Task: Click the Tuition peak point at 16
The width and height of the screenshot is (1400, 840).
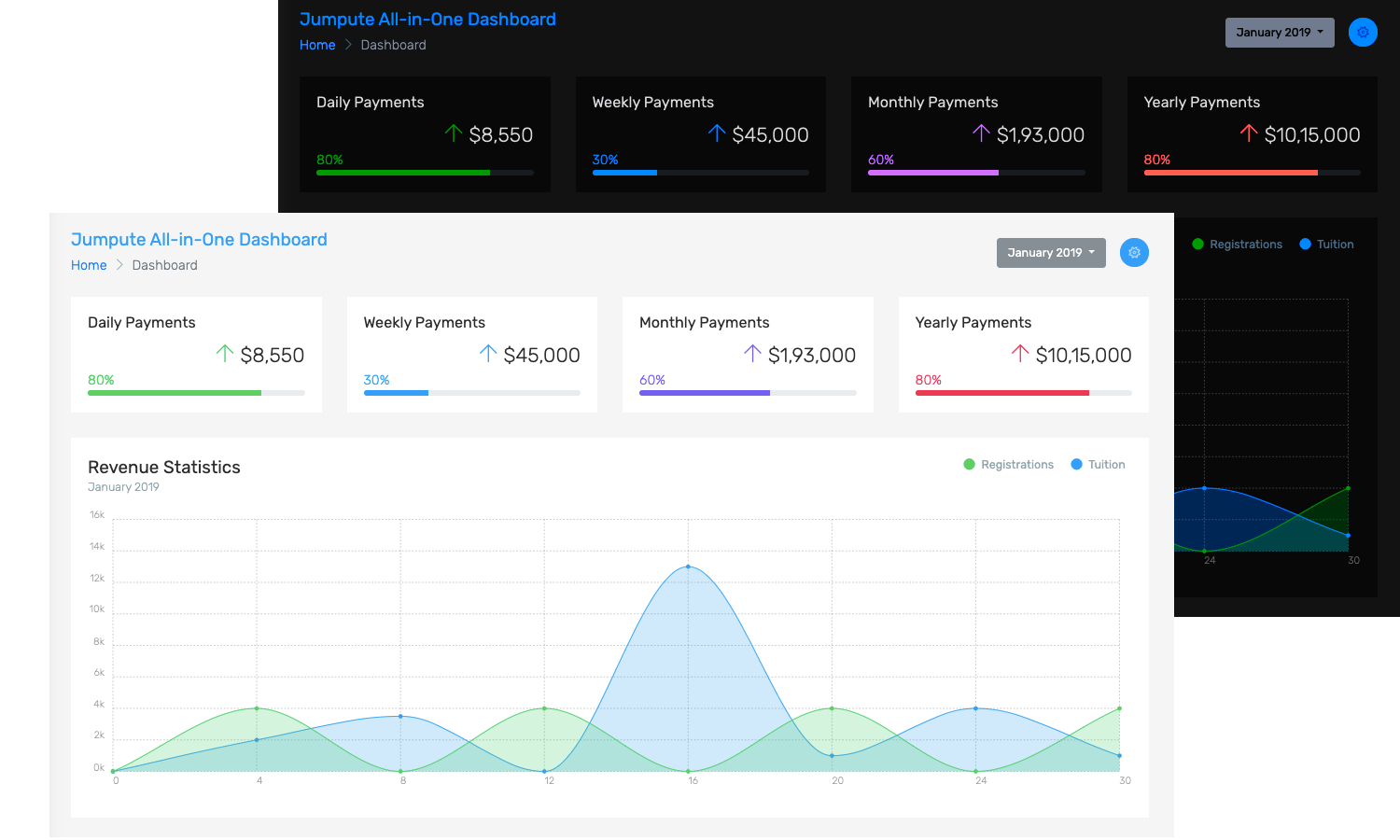Action: click(688, 567)
